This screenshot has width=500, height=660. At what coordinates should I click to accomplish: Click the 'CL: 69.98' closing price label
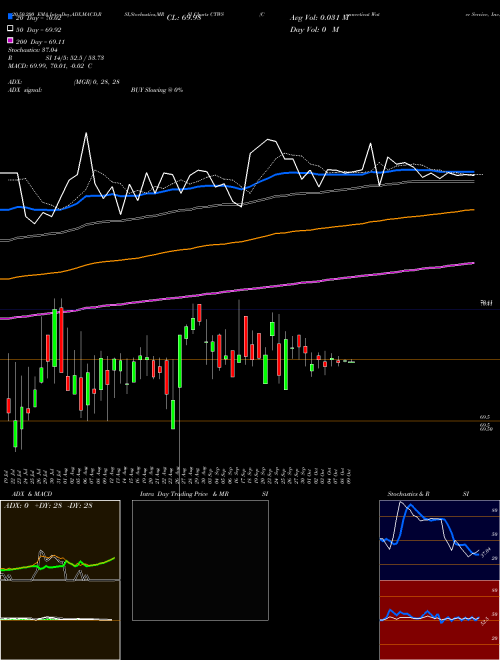coord(184,18)
